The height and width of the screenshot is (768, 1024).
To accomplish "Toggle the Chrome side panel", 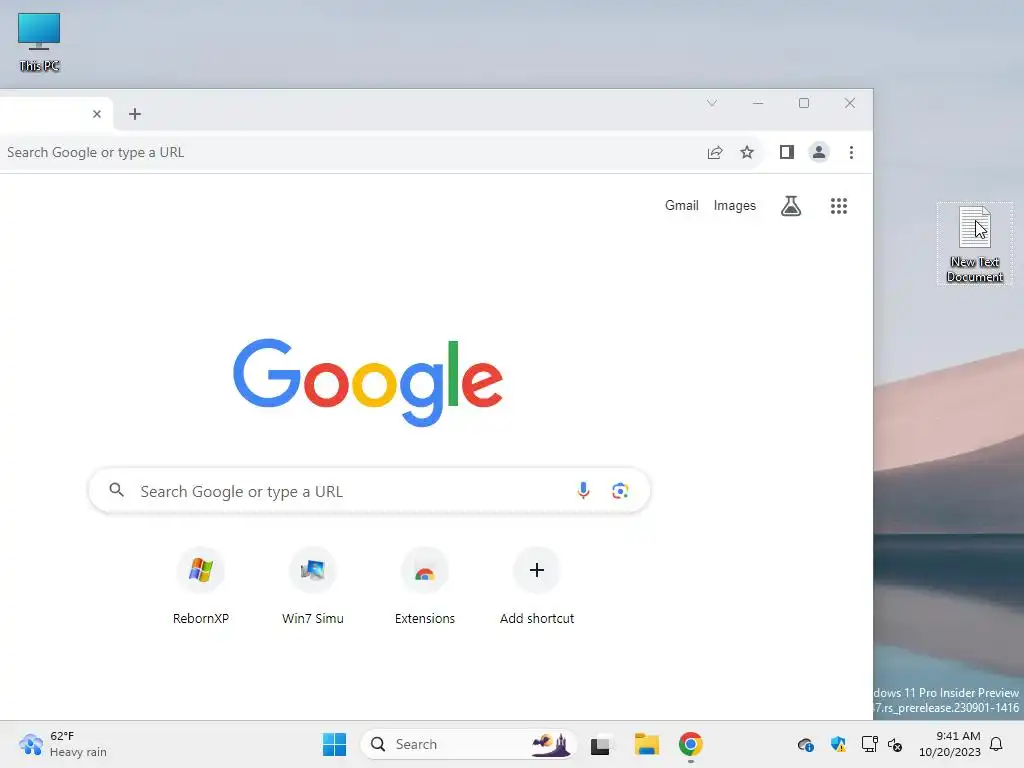I will [786, 152].
